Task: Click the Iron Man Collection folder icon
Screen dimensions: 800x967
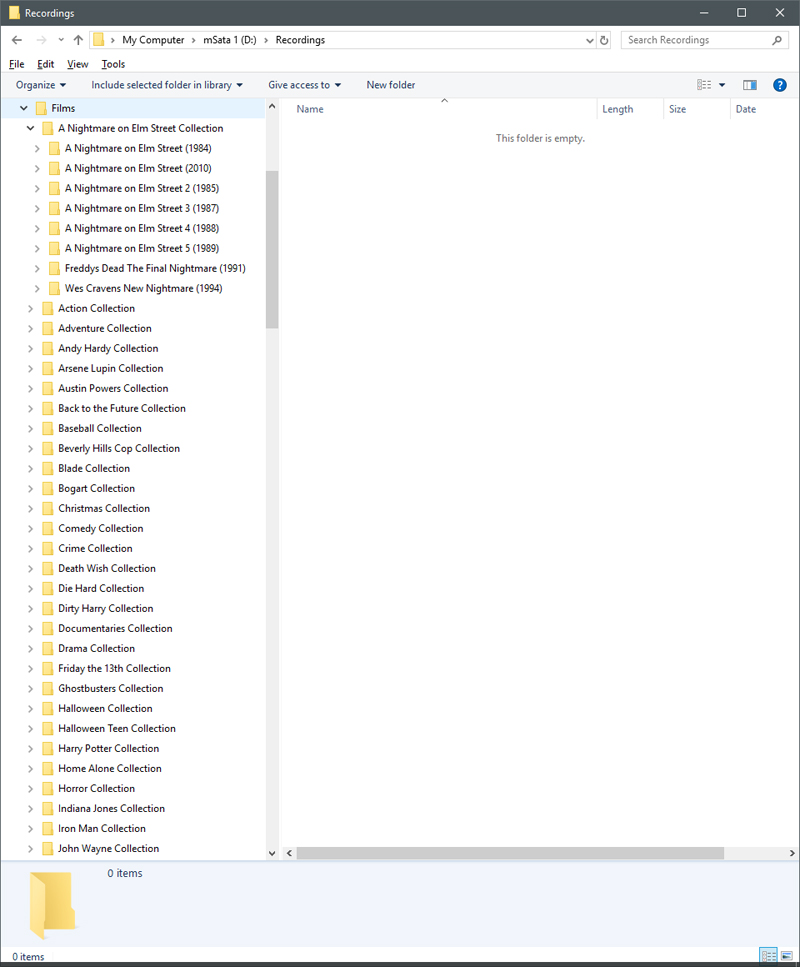Action: pyautogui.click(x=47, y=829)
